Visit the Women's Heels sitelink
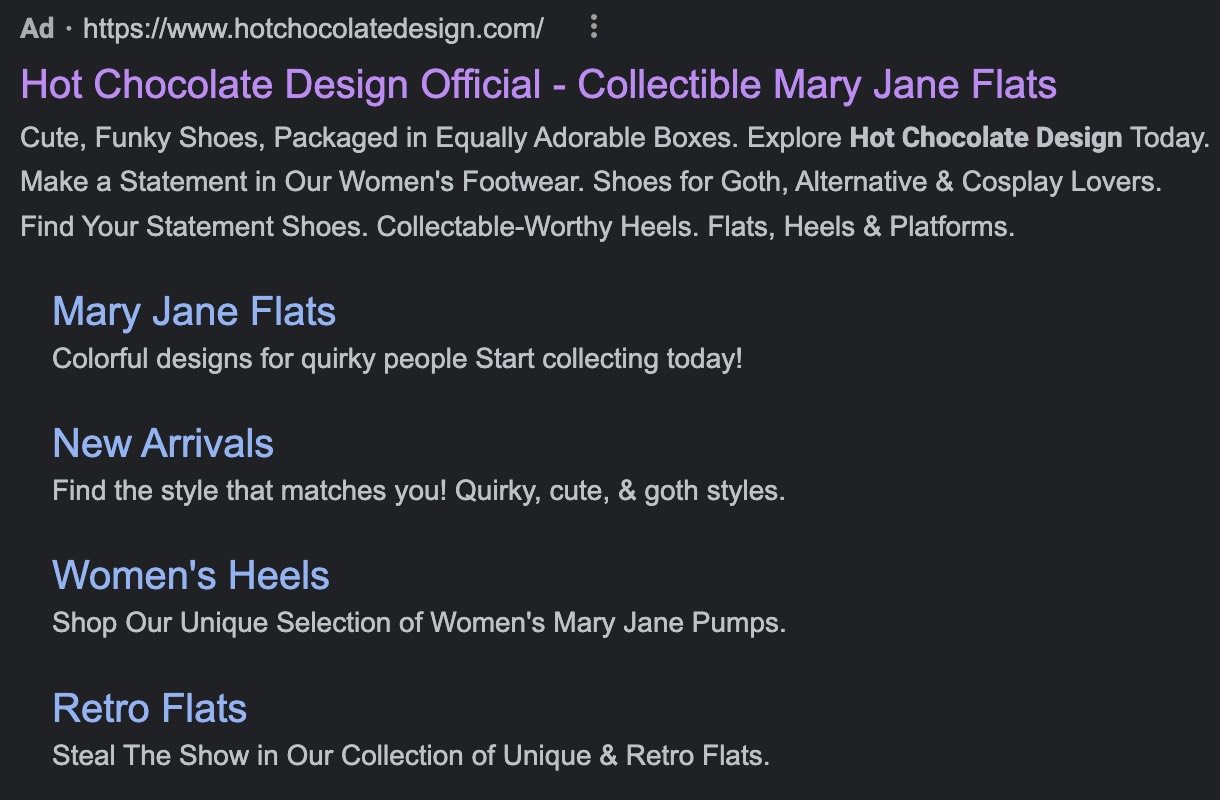Image resolution: width=1220 pixels, height=800 pixels. coord(191,576)
